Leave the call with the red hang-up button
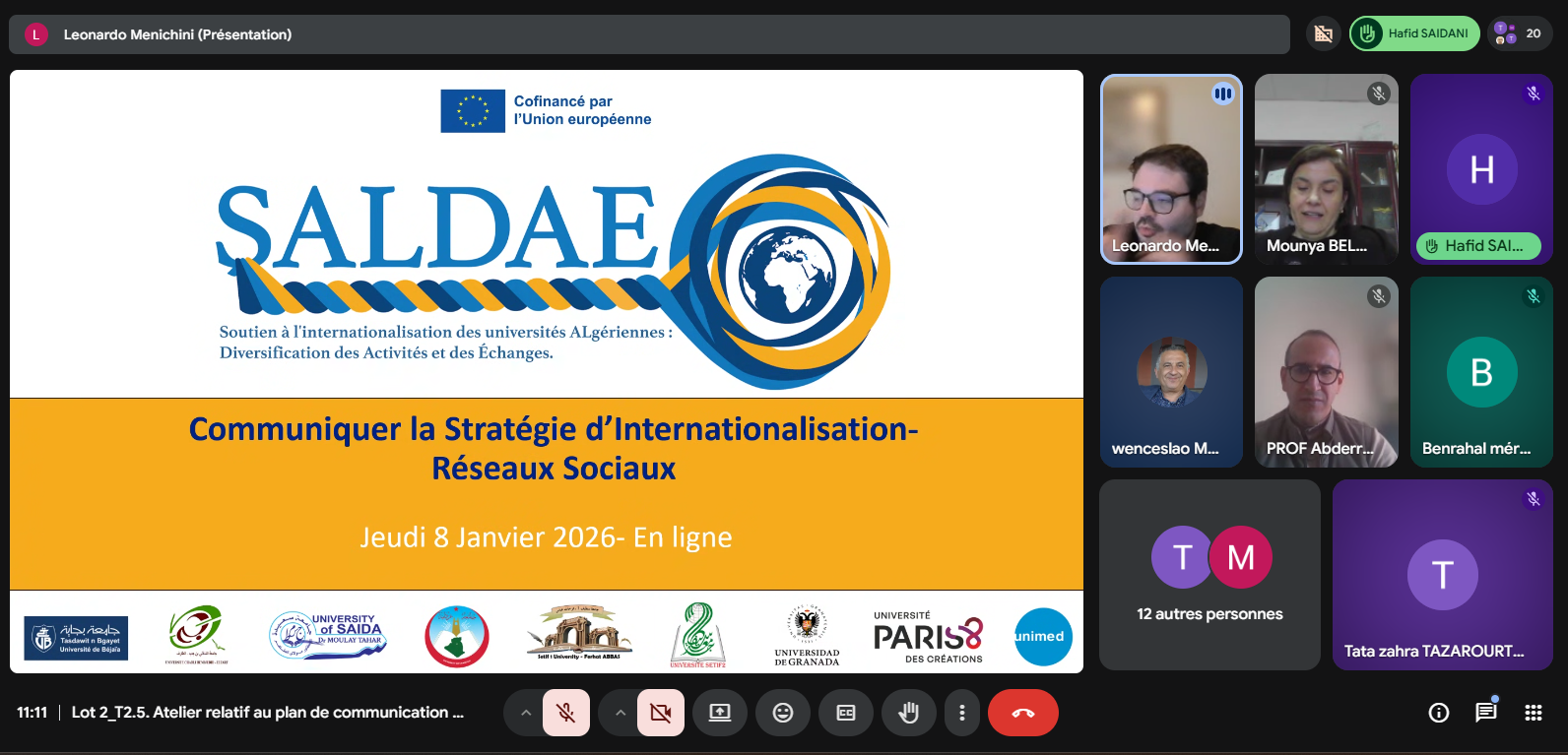The width and height of the screenshot is (1568, 755). (1022, 713)
